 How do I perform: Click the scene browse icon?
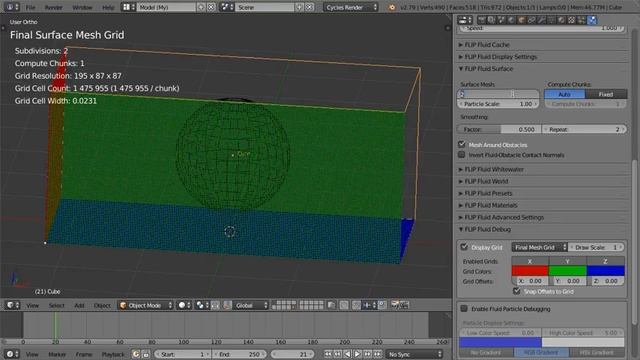(x=227, y=7)
